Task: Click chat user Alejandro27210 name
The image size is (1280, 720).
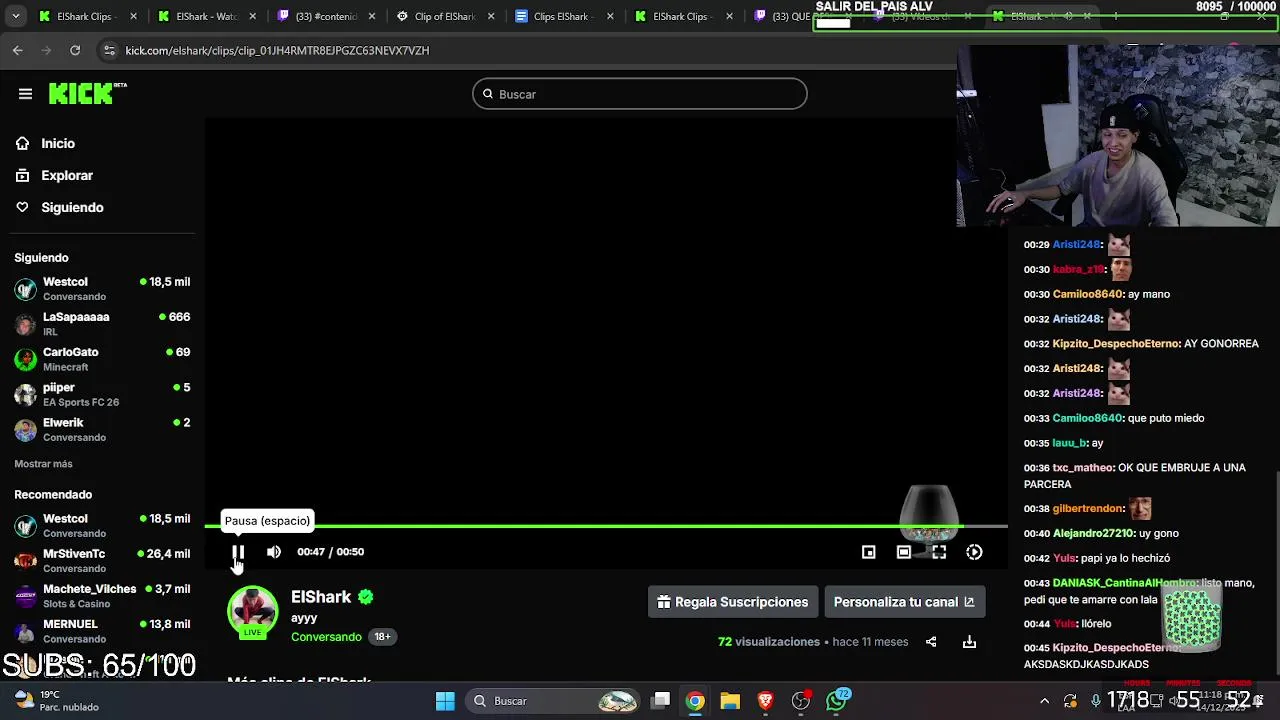Action: pyautogui.click(x=1093, y=534)
